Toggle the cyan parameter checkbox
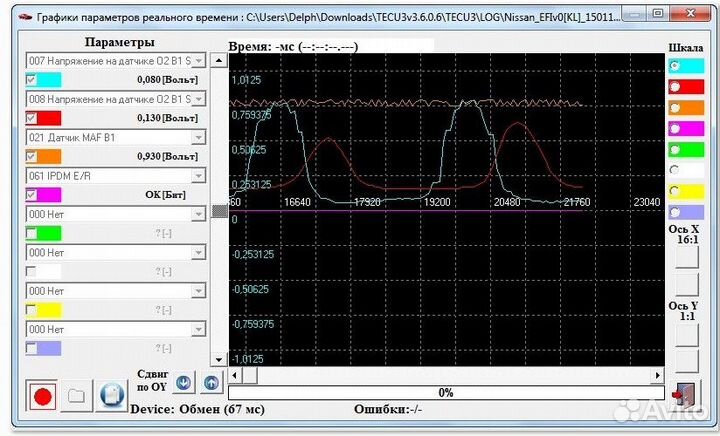 coord(32,79)
